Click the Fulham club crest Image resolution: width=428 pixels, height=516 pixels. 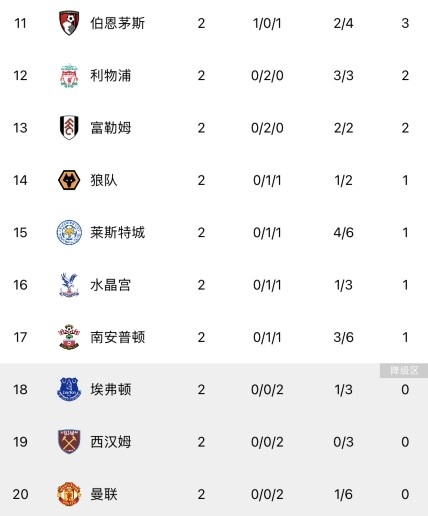click(x=69, y=128)
